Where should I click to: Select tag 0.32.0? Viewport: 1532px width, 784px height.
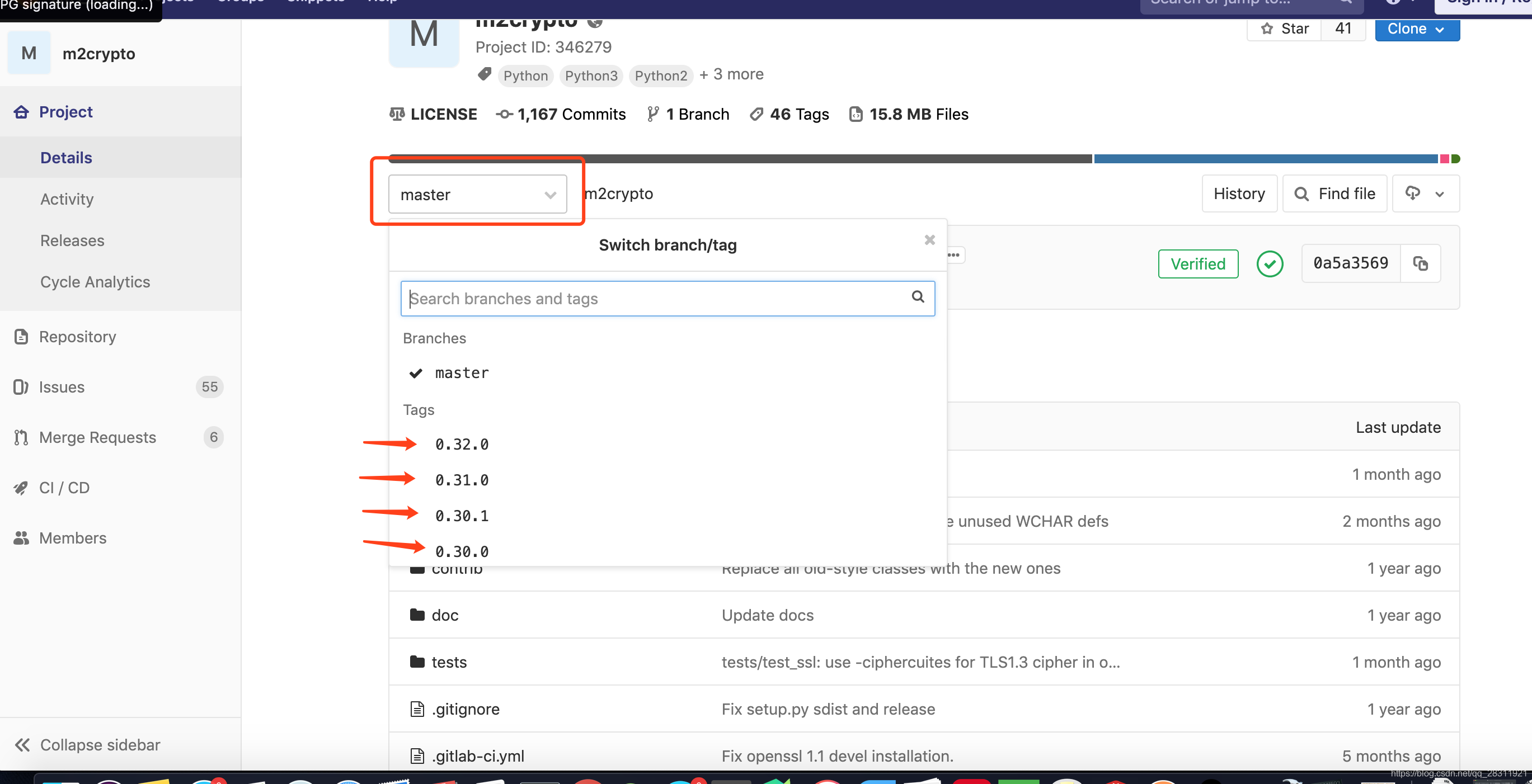tap(462, 444)
